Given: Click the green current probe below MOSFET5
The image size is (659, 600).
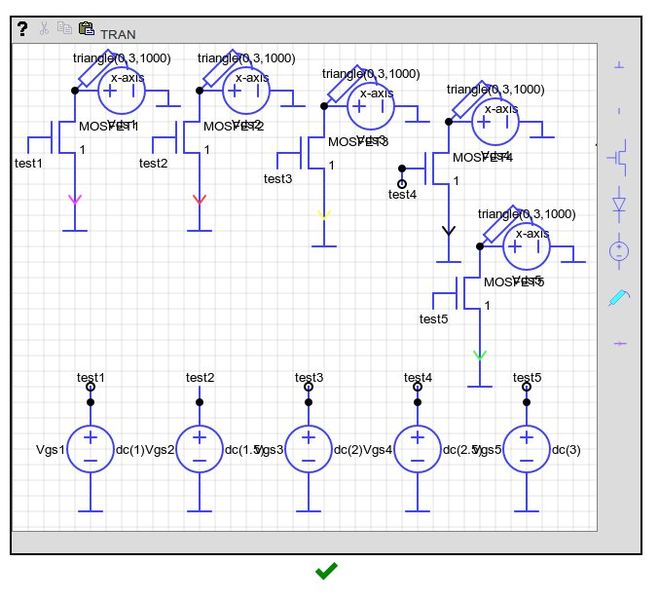Looking at the screenshot, I should click(480, 355).
